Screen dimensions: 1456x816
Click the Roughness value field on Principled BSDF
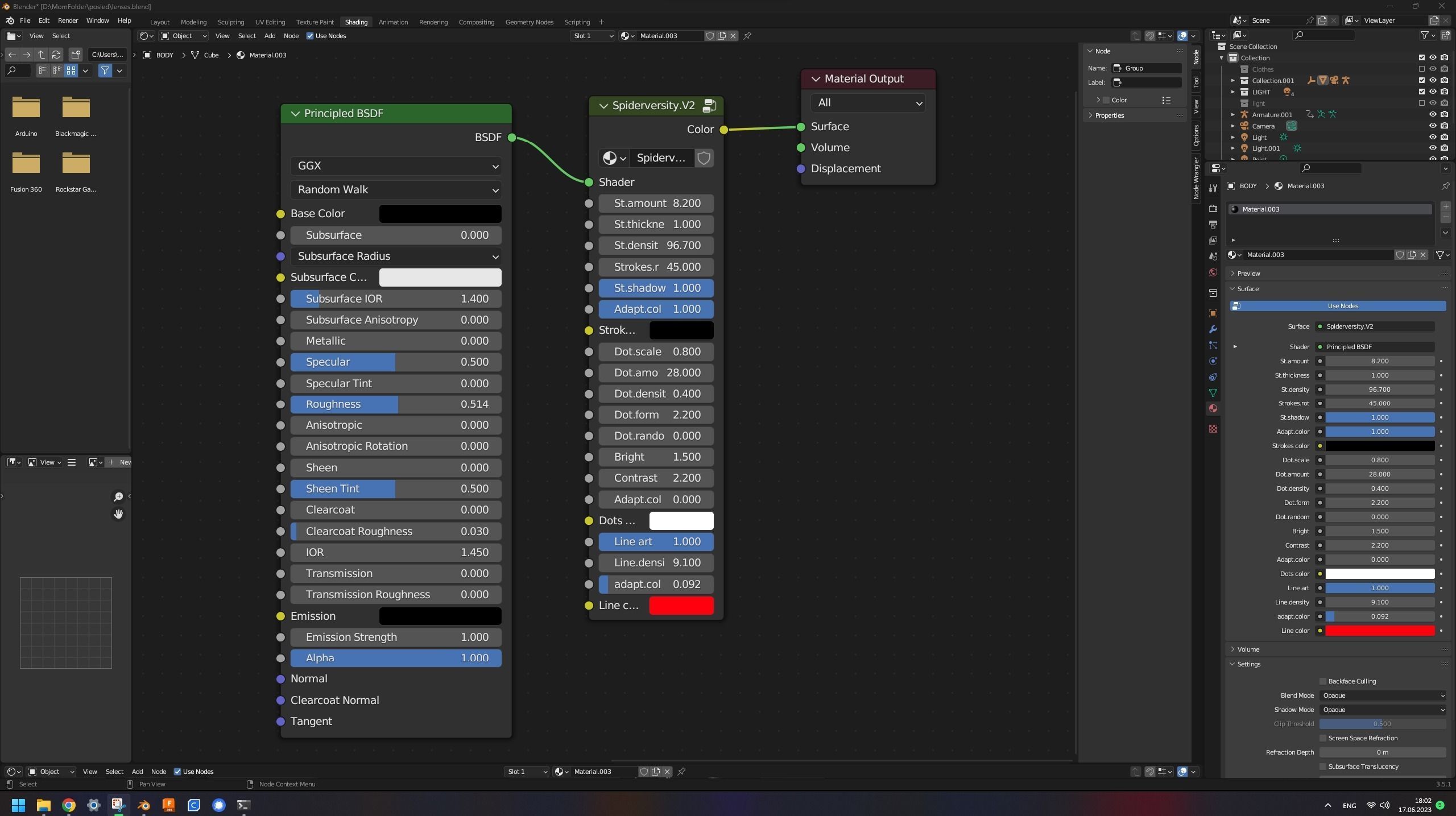point(396,404)
